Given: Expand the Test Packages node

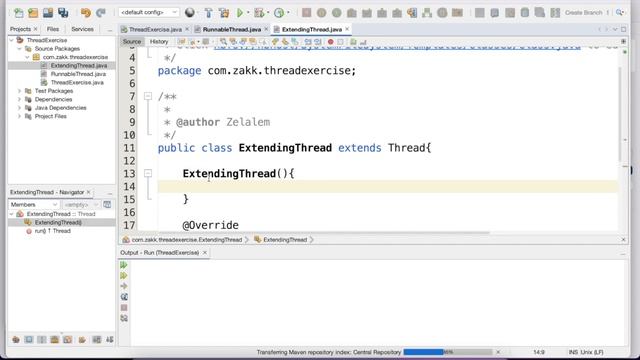Looking at the screenshot, I should coord(19,91).
